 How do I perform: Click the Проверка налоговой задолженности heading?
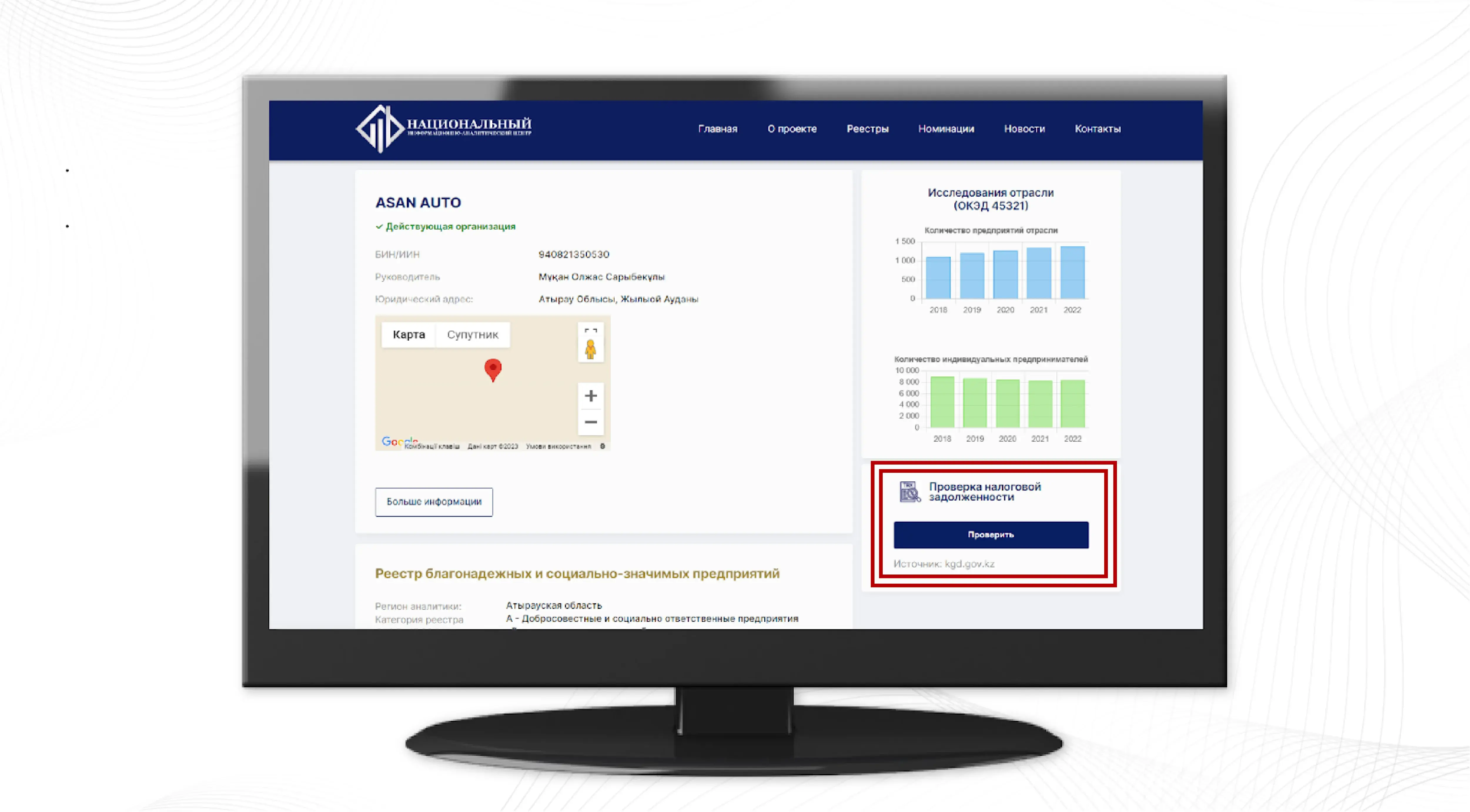click(985, 491)
